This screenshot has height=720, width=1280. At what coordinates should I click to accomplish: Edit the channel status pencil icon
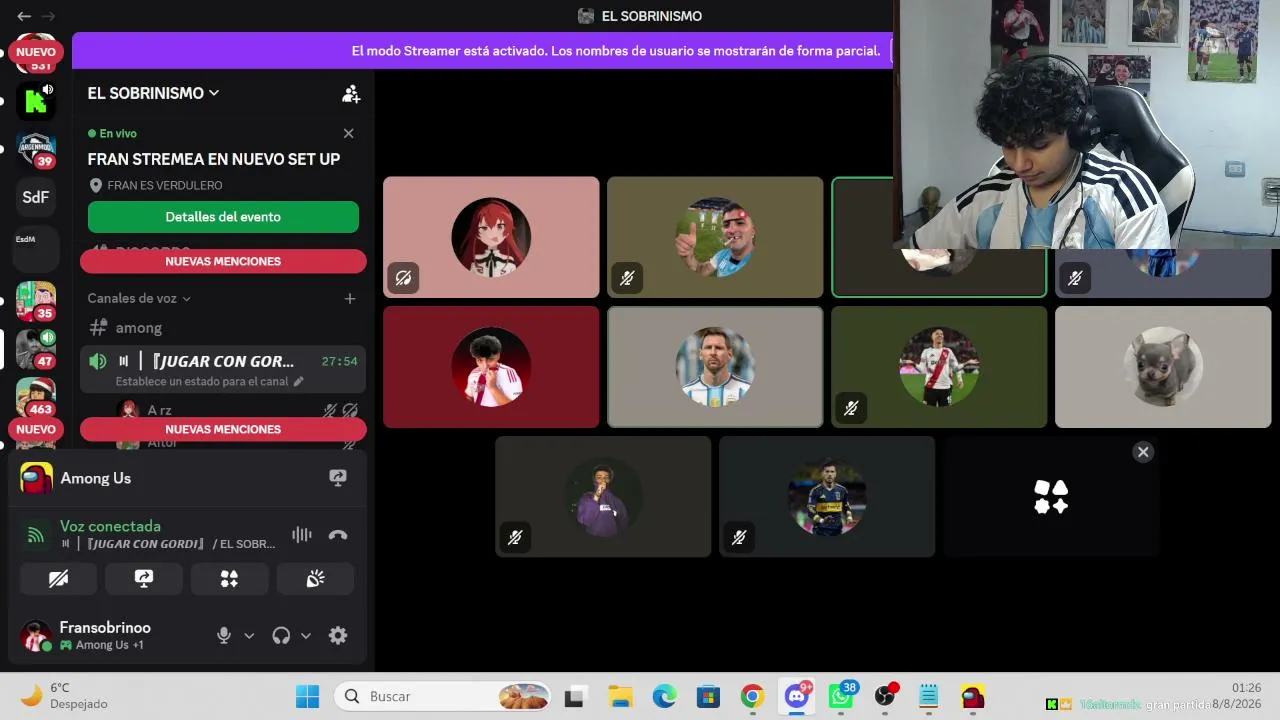pos(299,381)
